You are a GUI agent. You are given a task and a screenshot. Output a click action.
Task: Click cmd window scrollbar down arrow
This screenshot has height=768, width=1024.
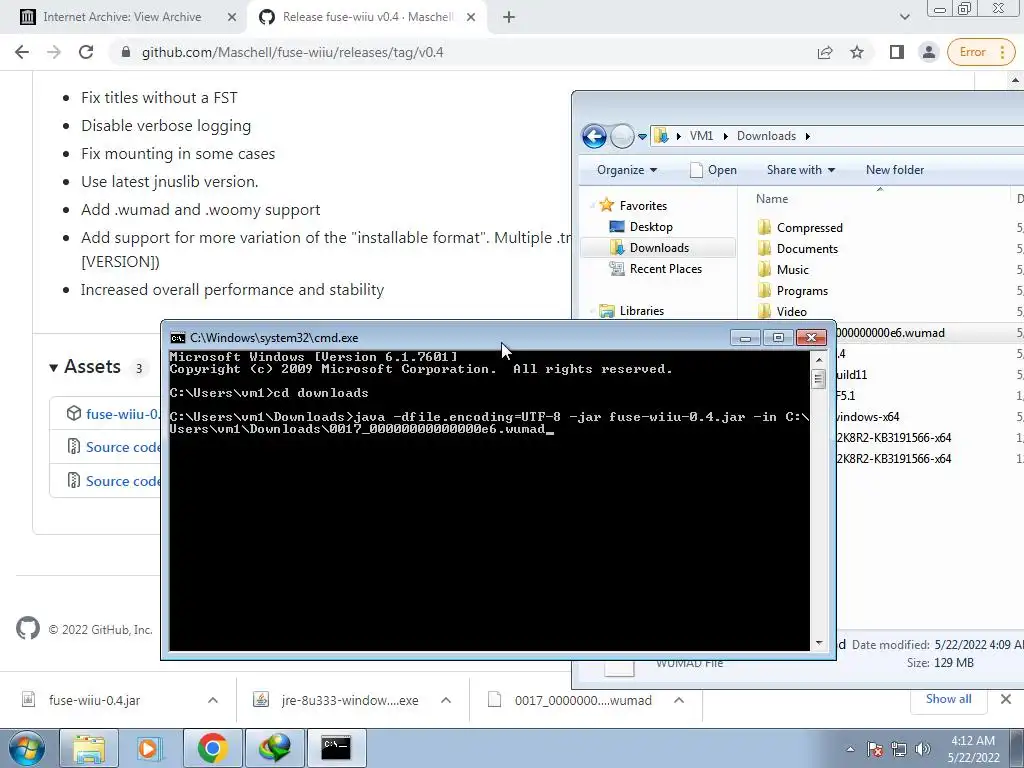tap(819, 643)
